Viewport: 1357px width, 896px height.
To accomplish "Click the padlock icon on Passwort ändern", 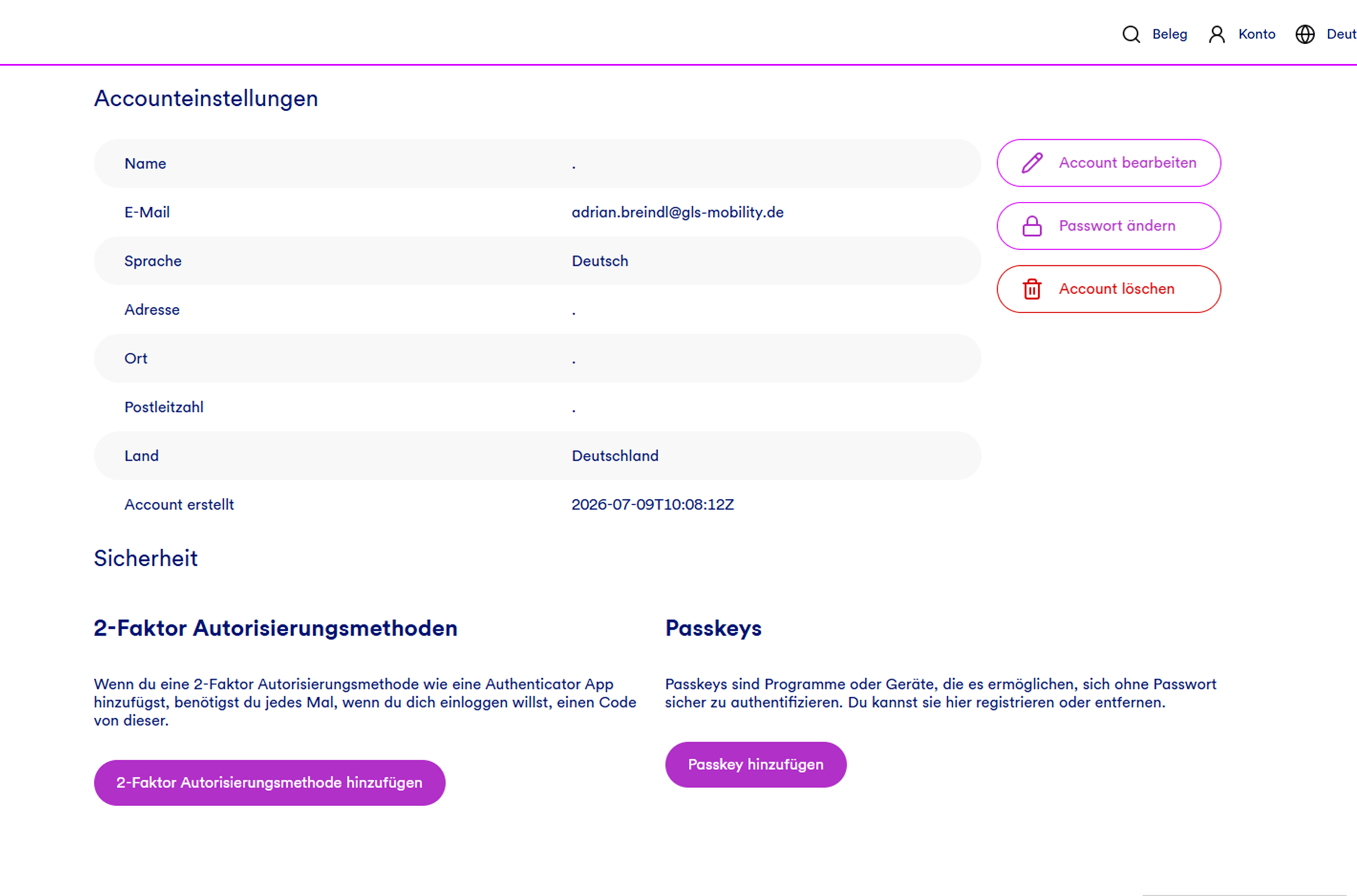I will coord(1032,226).
